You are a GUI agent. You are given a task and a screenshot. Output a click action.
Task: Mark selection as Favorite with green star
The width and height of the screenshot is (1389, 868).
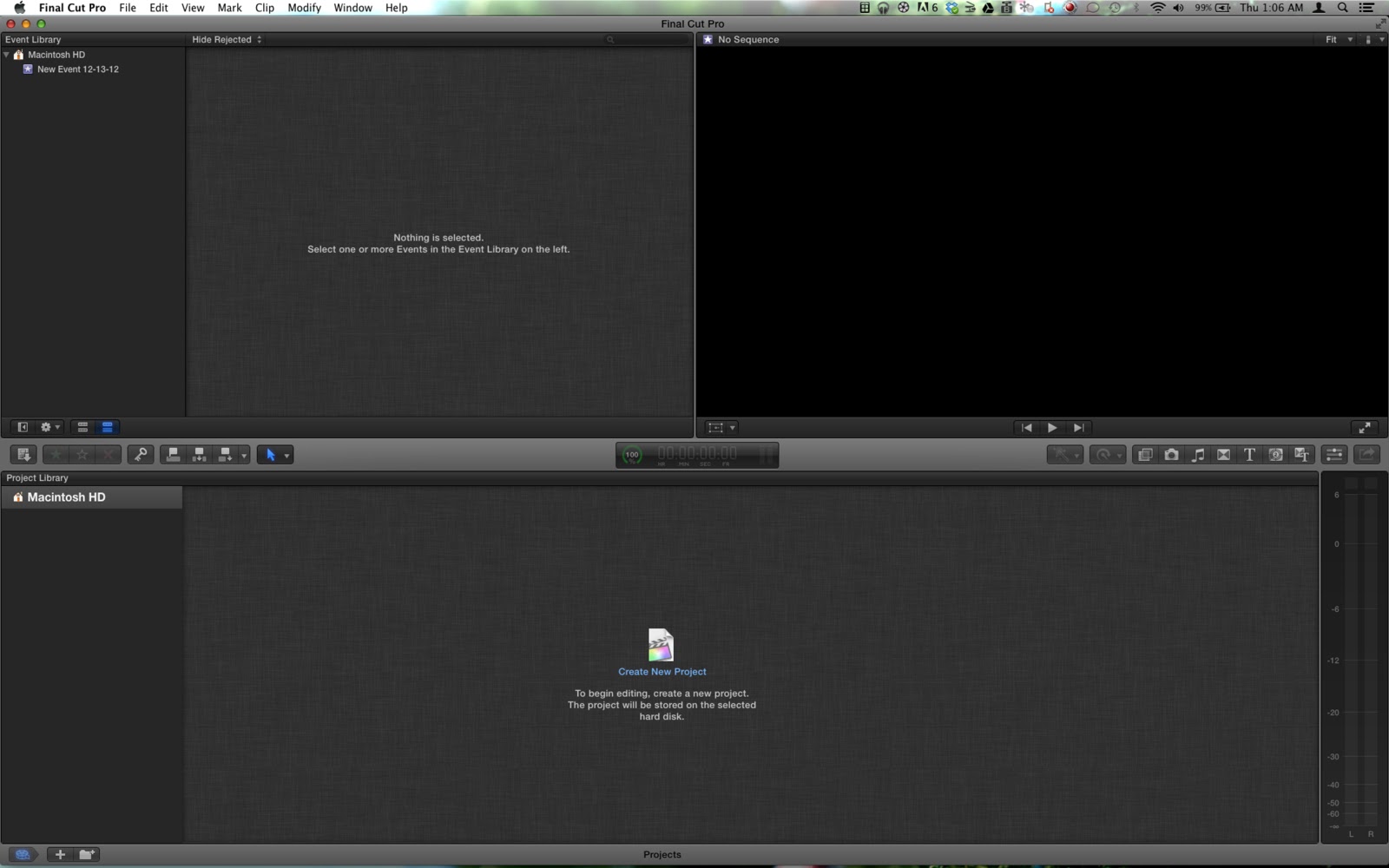coord(56,455)
